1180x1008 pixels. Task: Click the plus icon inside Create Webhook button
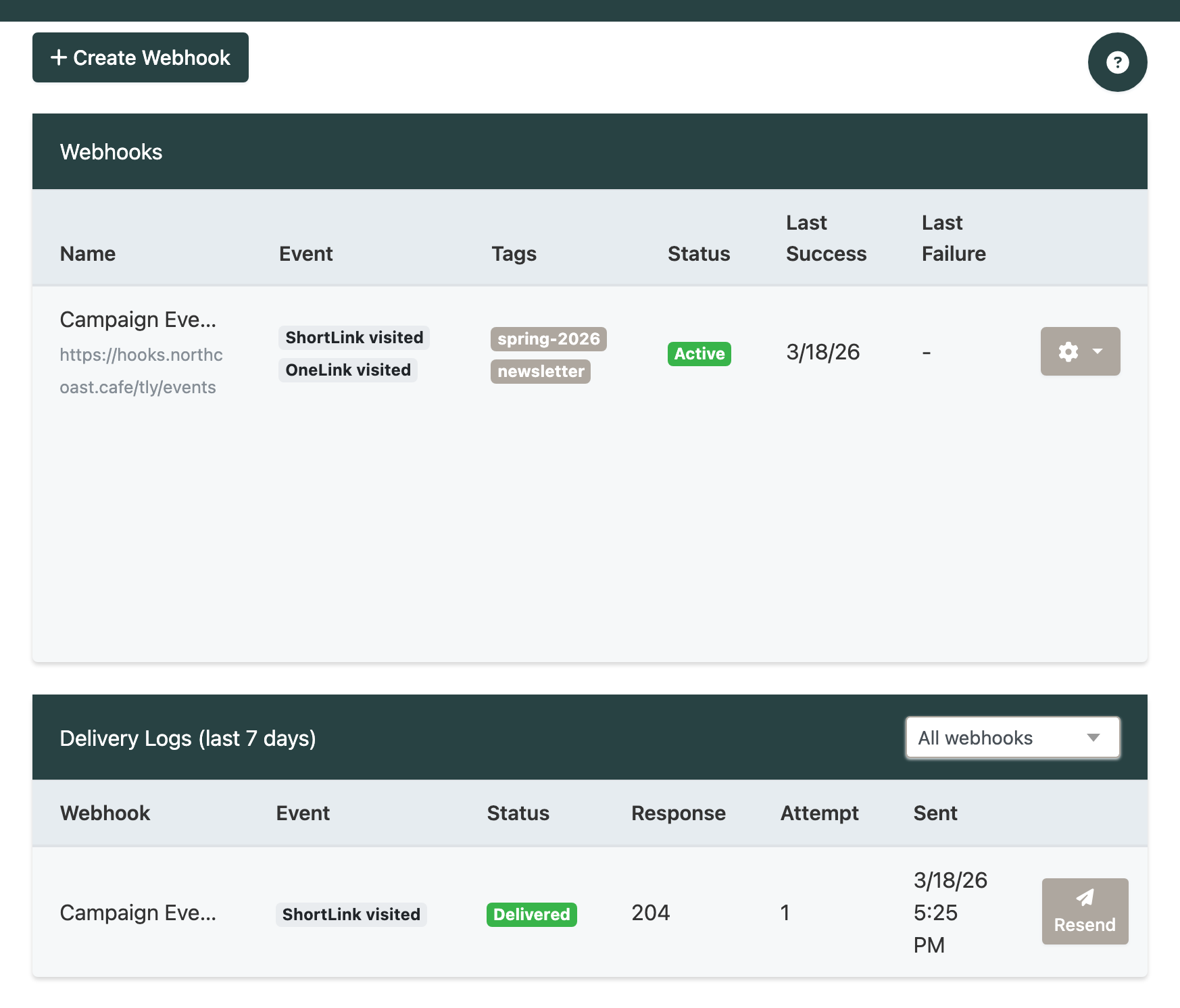click(x=59, y=57)
